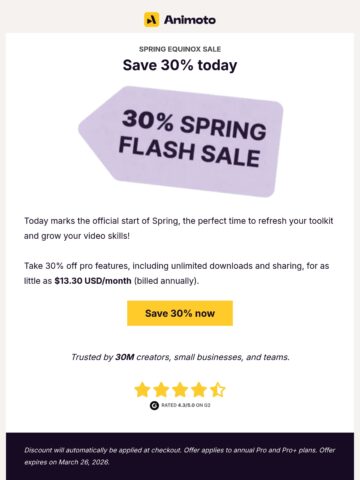Click the 30M bold text

pos(125,357)
